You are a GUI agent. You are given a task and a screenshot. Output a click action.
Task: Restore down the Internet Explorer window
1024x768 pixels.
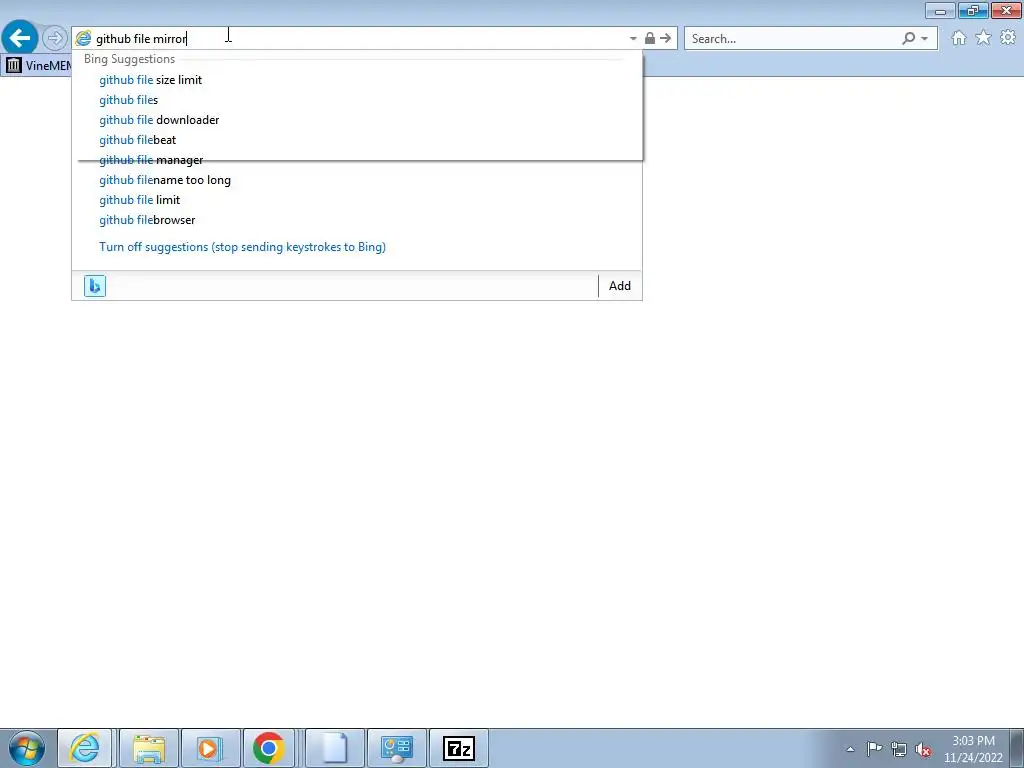[973, 11]
